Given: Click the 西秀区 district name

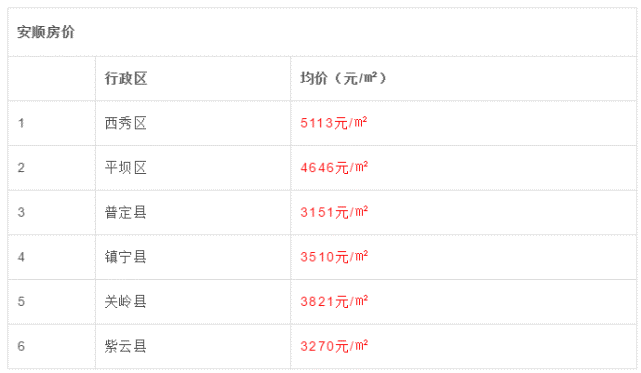Looking at the screenshot, I should [x=126, y=123].
